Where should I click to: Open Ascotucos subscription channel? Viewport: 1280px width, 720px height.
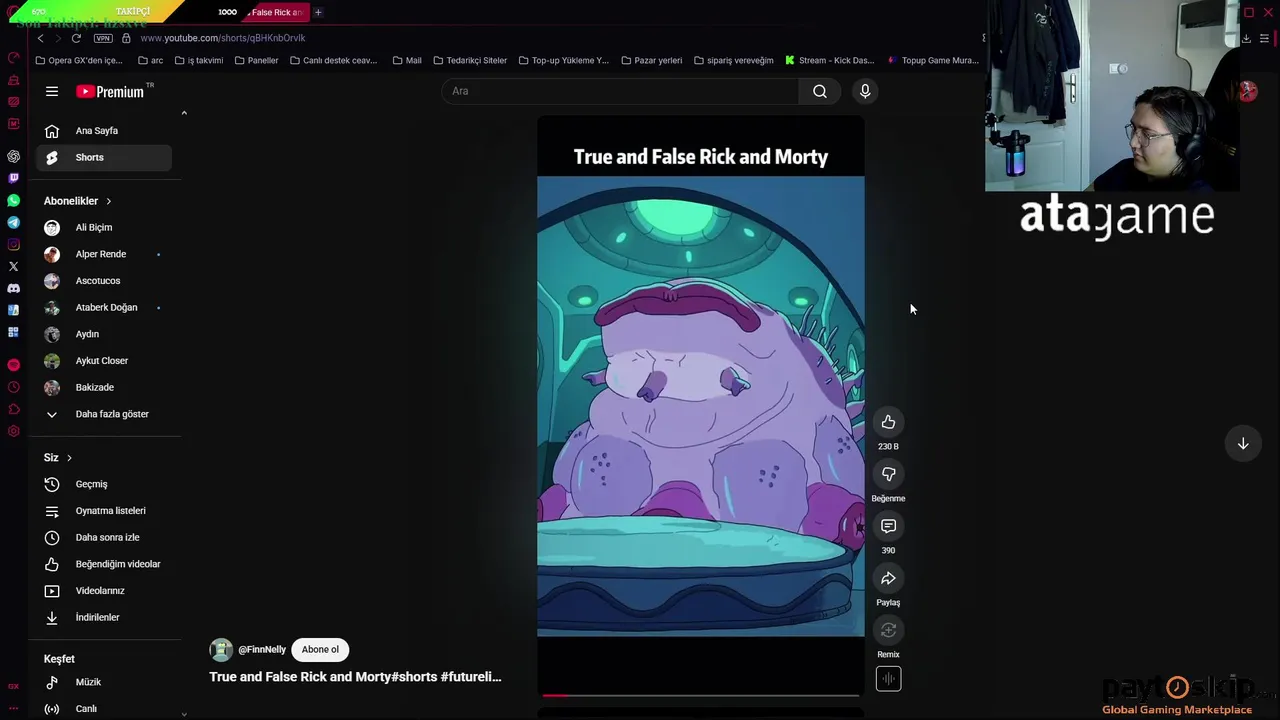[x=103, y=281]
